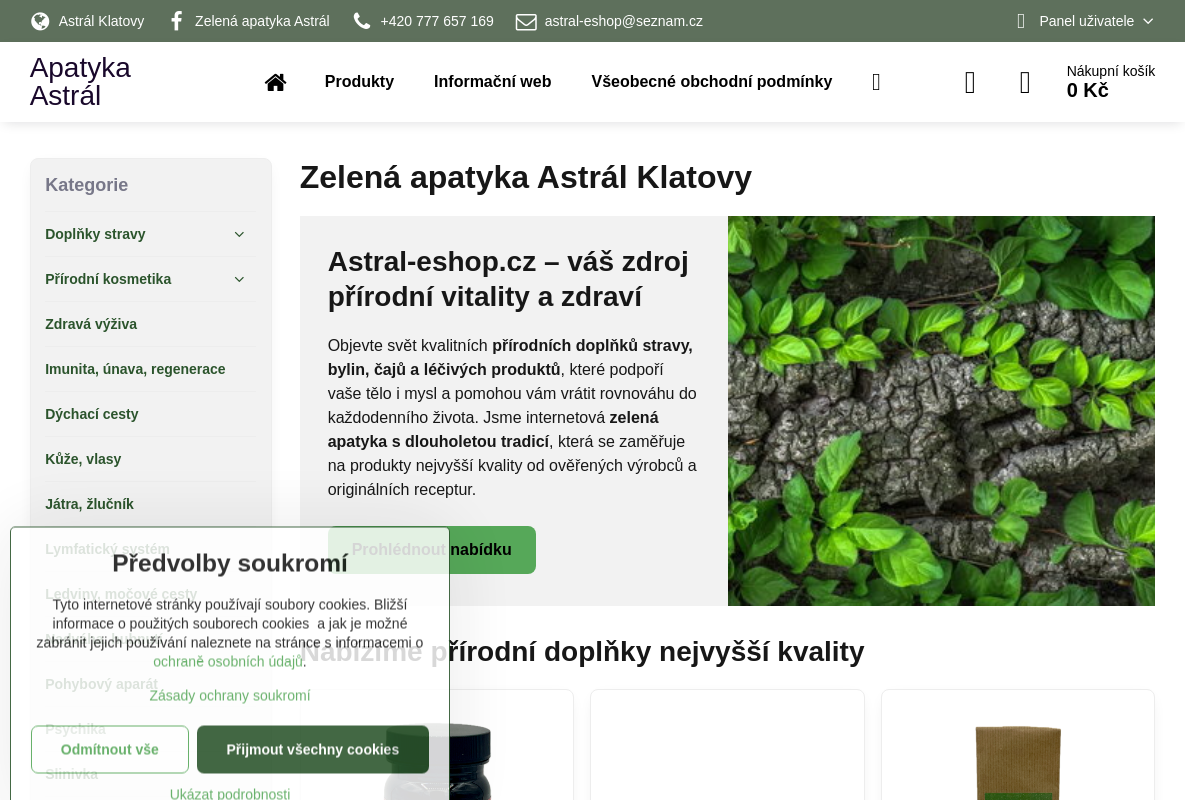1200x800 pixels.
Task: Click the Odmítnout vše cookies button
Action: [110, 749]
